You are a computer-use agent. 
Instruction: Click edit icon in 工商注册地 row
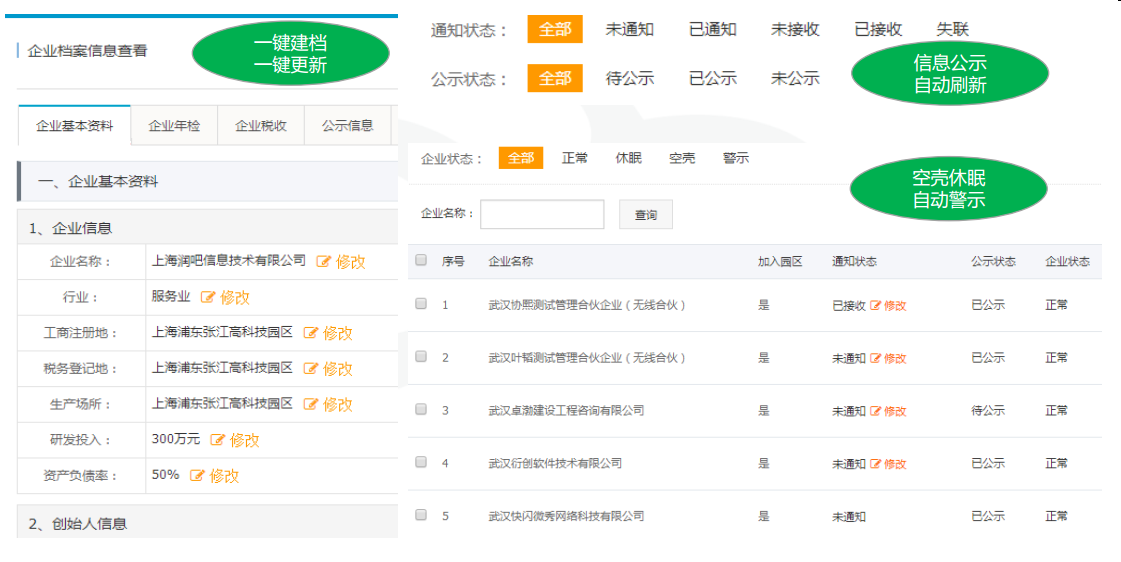[311, 333]
